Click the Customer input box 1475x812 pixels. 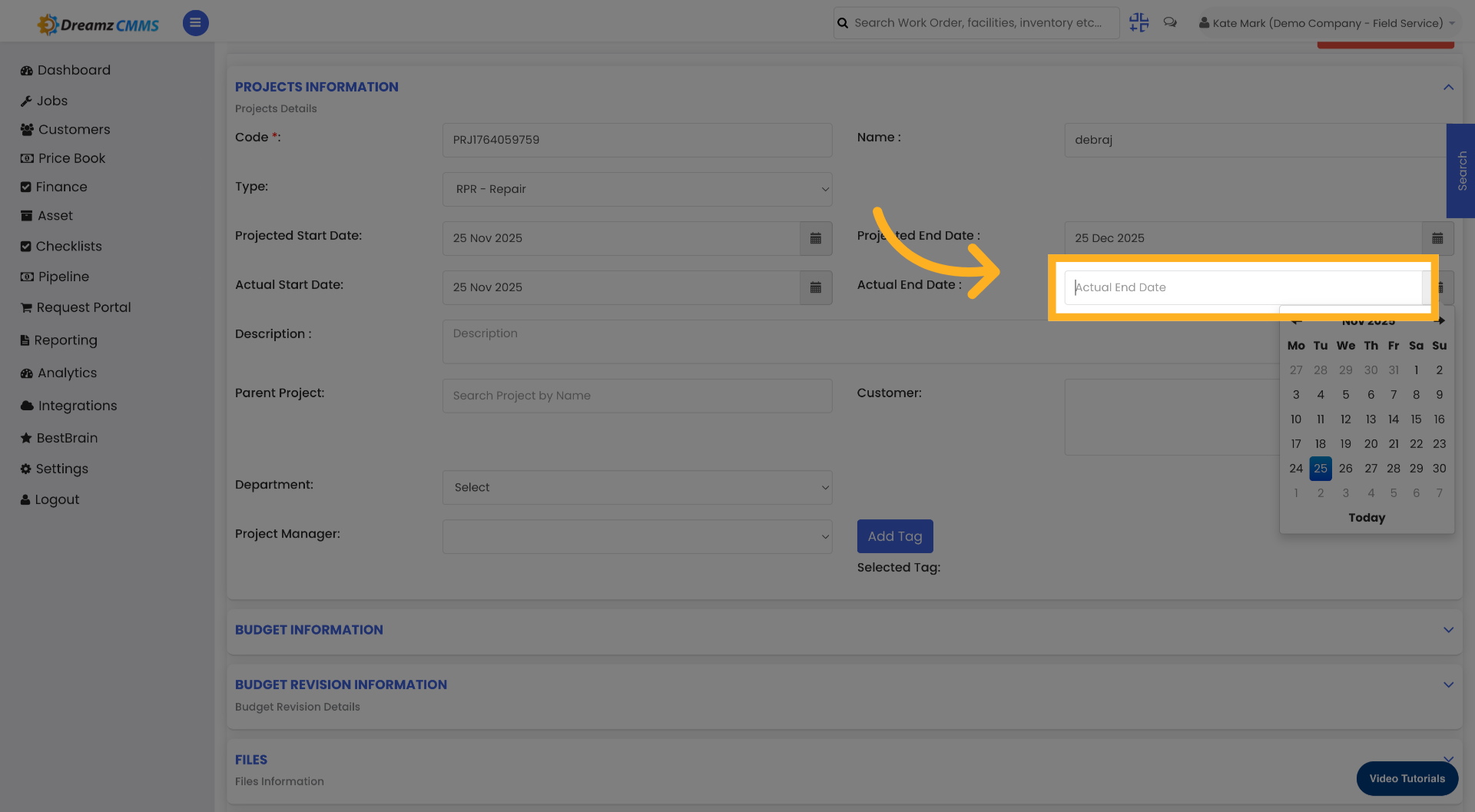[1172, 417]
